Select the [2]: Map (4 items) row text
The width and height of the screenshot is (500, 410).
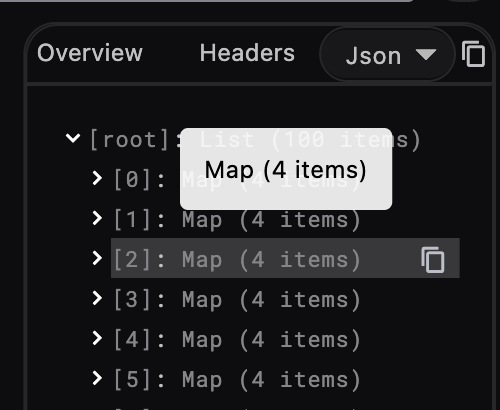tap(237, 260)
